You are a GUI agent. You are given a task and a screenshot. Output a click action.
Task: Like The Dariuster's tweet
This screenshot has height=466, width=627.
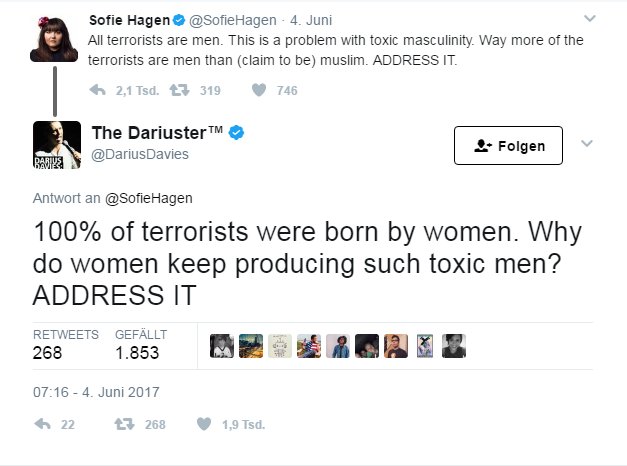(x=205, y=424)
